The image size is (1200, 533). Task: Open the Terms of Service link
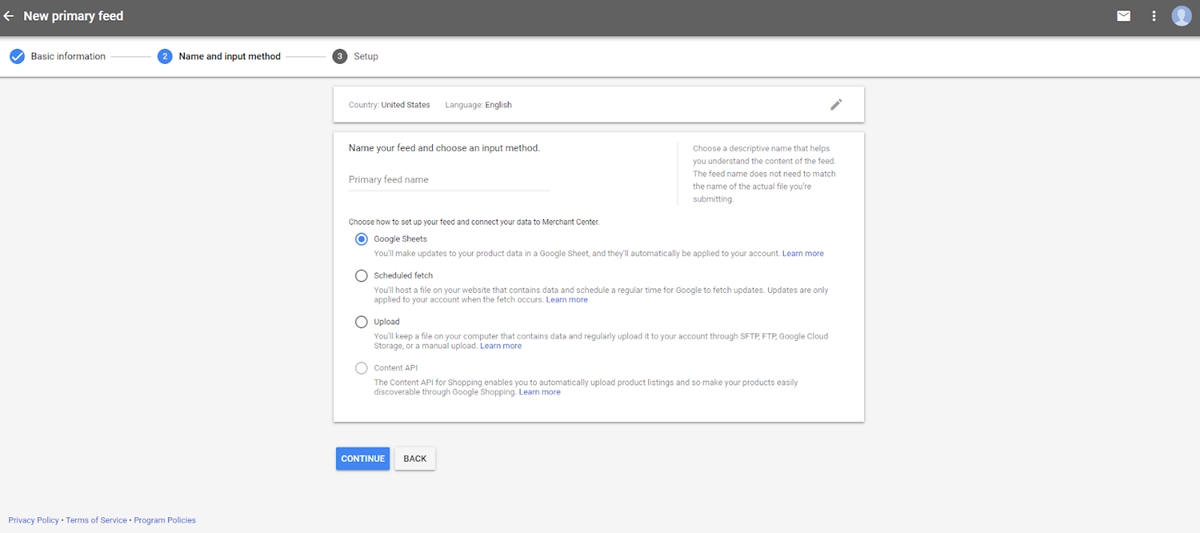click(x=97, y=520)
